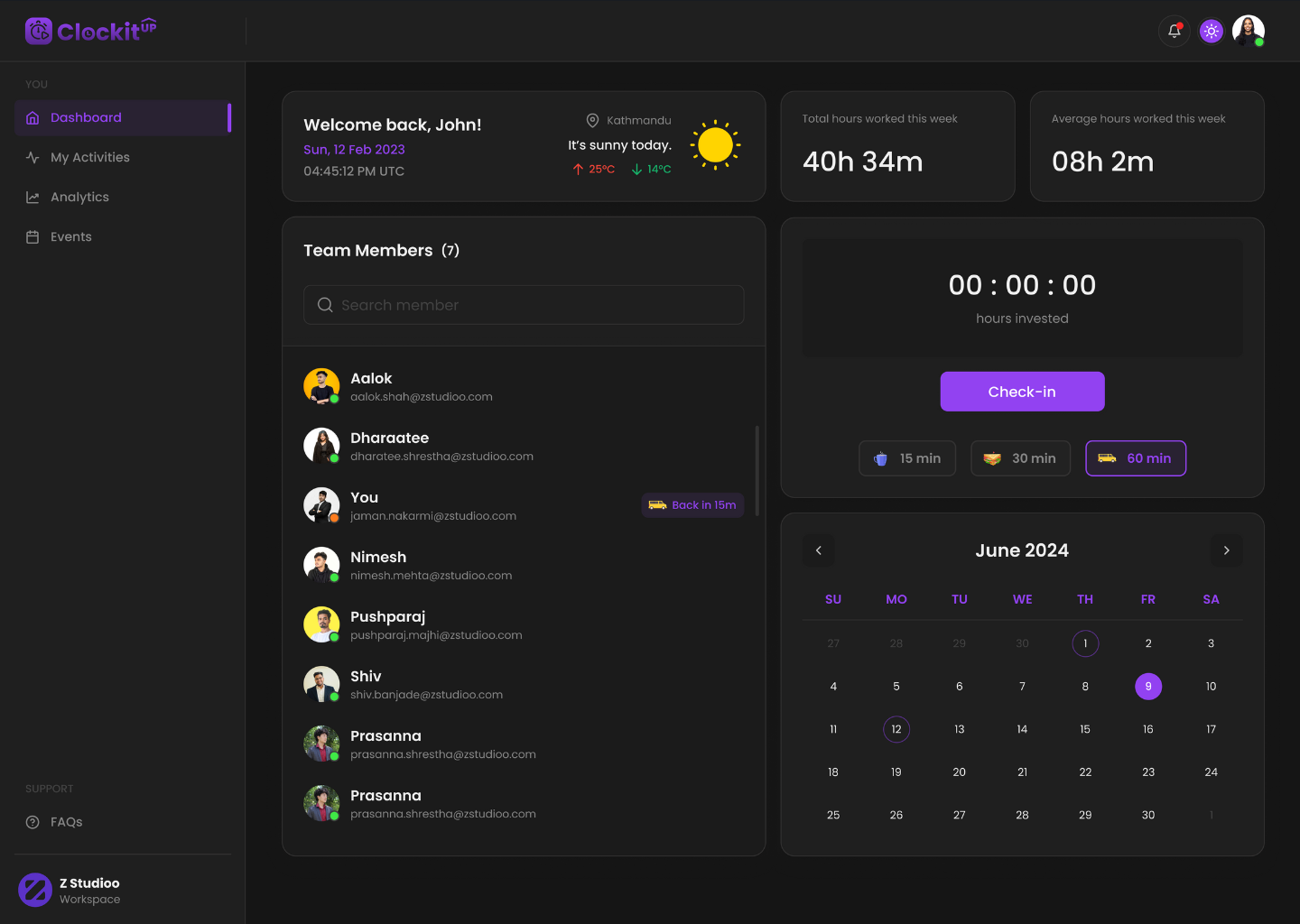Viewport: 1300px width, 924px height.
Task: Choose the 60 min break option
Action: [x=1135, y=458]
